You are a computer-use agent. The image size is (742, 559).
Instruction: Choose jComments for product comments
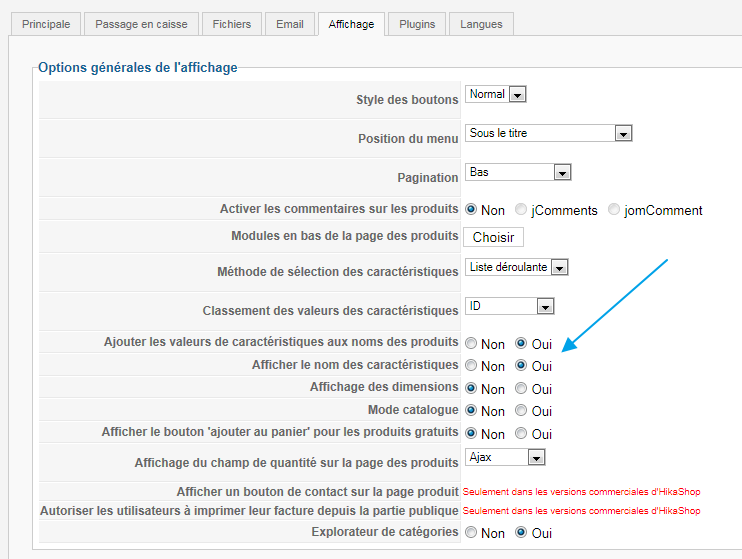point(521,209)
